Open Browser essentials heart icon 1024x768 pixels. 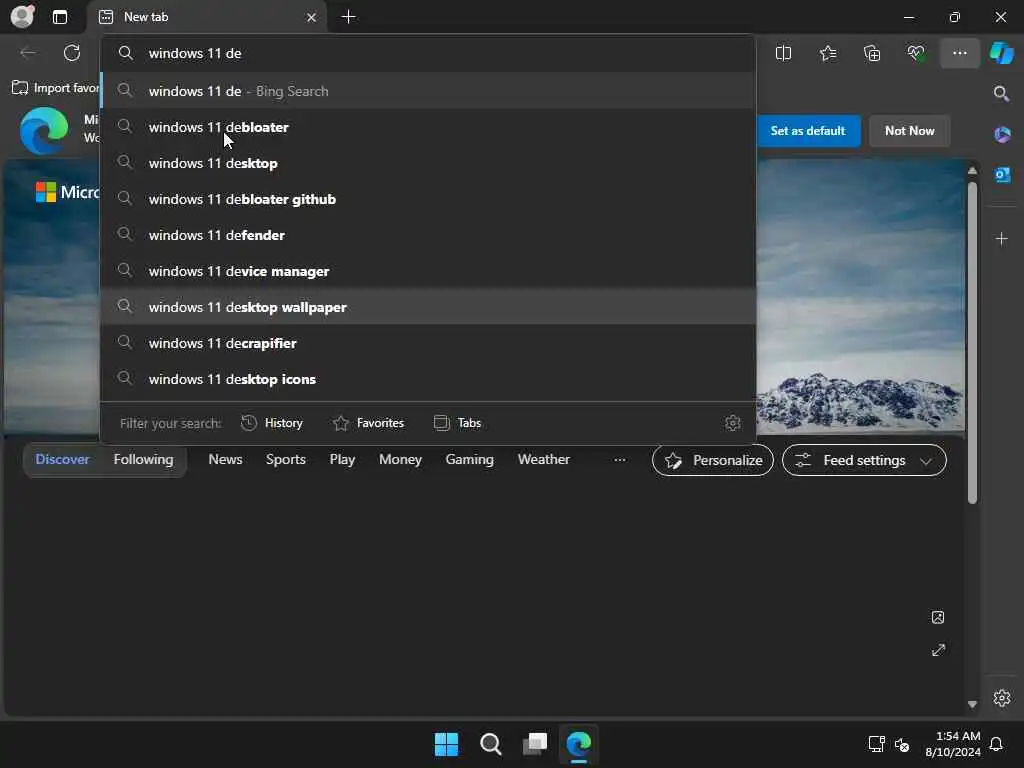click(916, 53)
